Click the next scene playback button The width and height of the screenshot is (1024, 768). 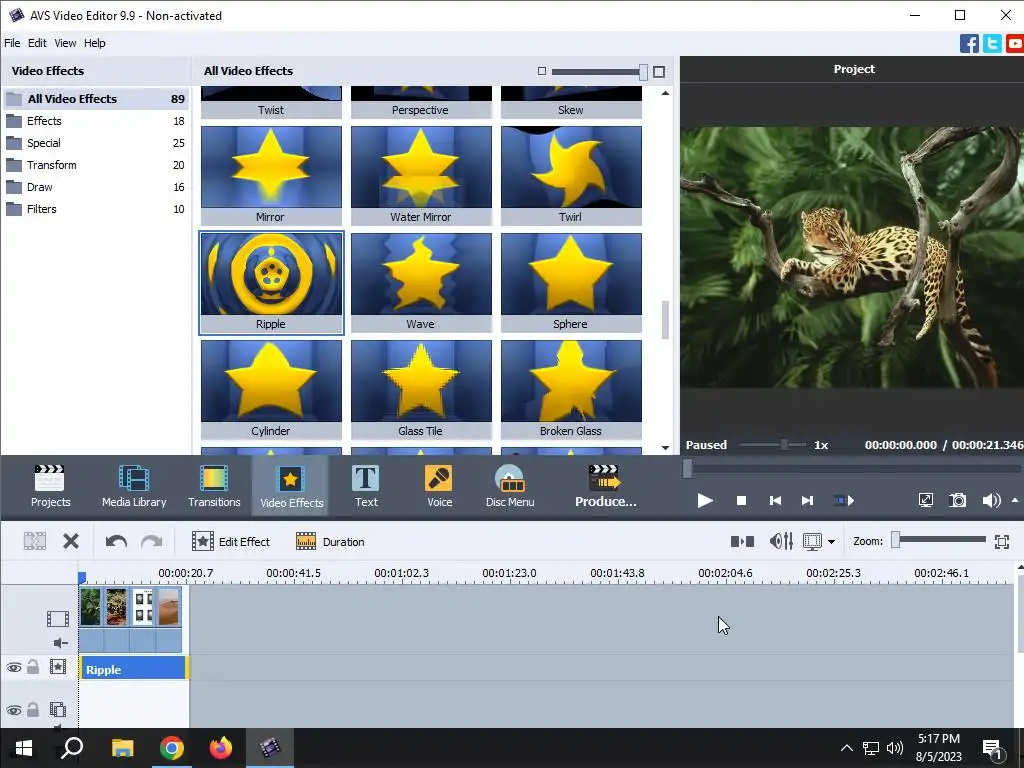pyautogui.click(x=844, y=501)
